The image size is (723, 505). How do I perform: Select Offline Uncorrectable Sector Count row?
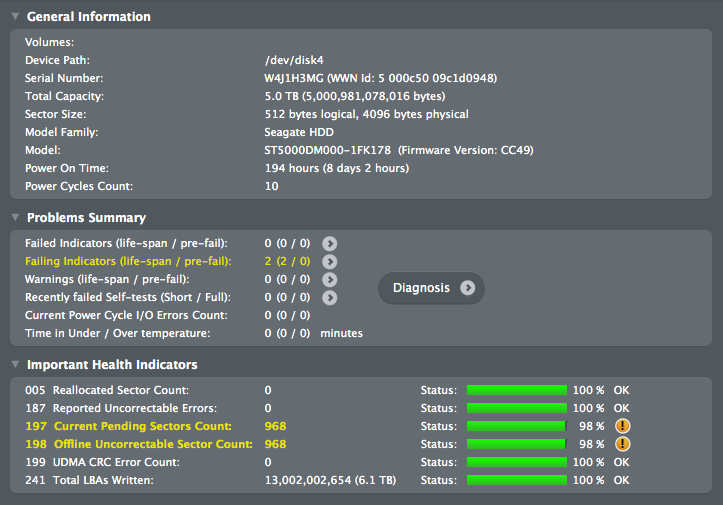327,444
